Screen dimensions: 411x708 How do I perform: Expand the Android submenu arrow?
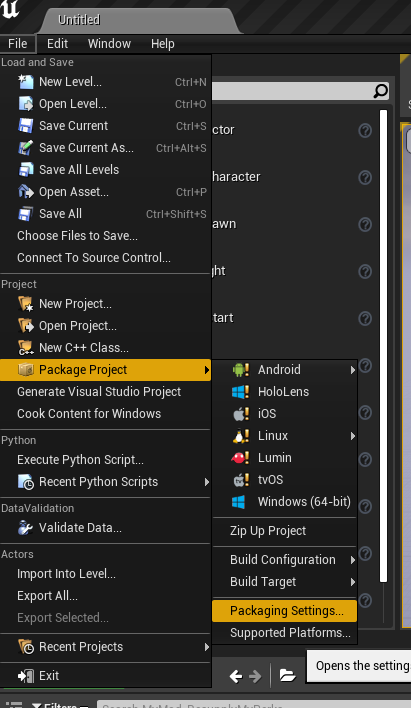click(353, 370)
